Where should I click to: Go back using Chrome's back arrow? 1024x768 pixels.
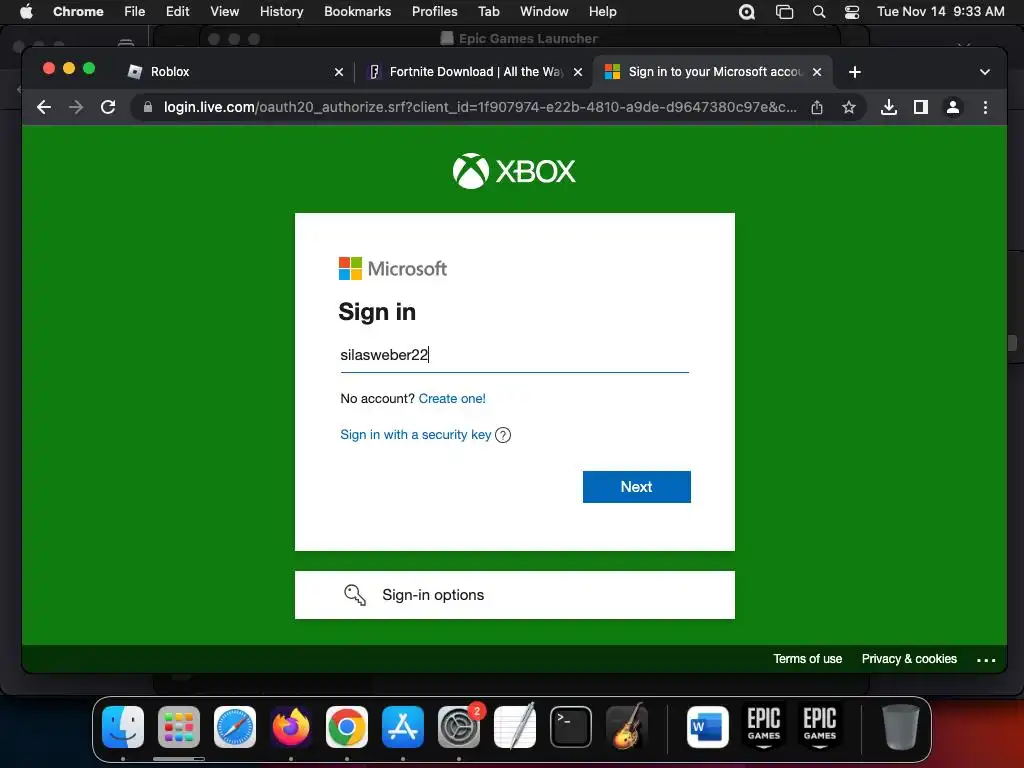[44, 107]
